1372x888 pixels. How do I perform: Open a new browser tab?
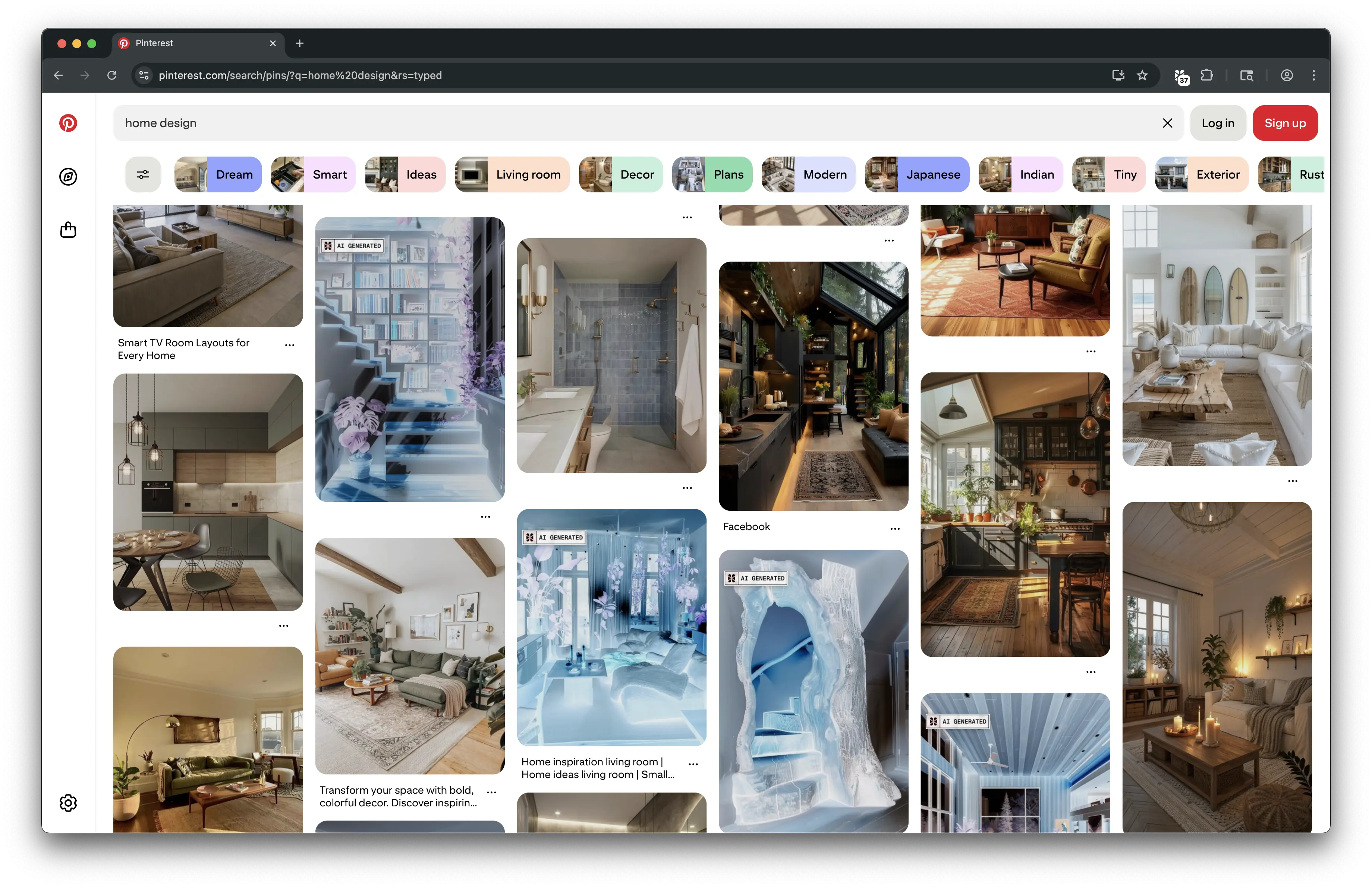pyautogui.click(x=300, y=43)
